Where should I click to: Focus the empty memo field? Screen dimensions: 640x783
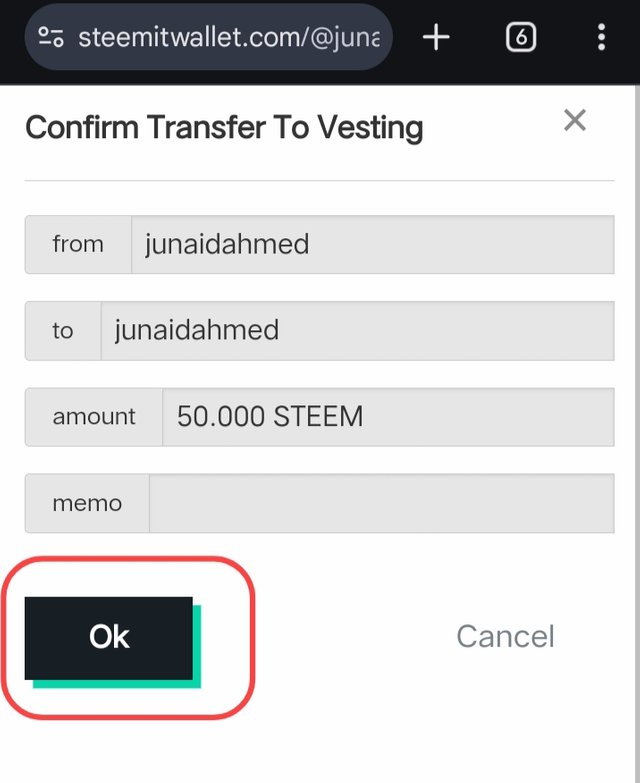(x=381, y=503)
